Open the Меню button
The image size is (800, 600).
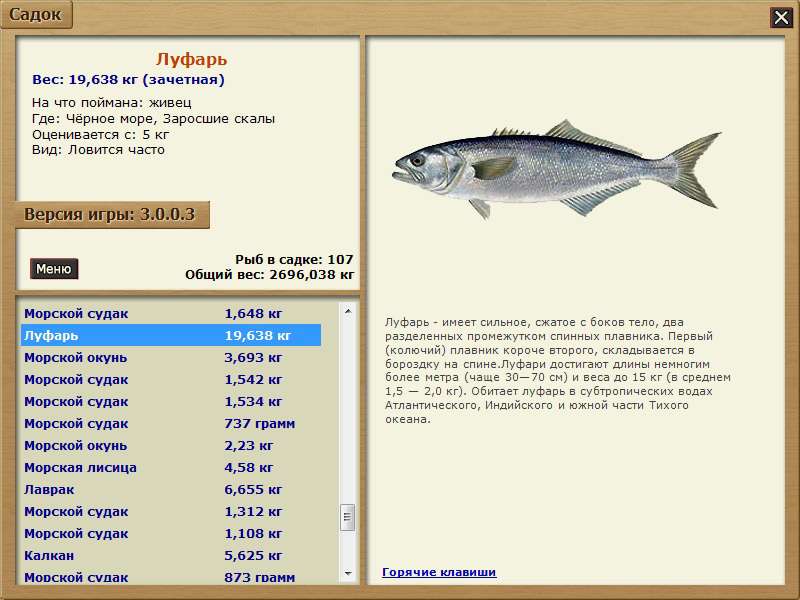coord(54,269)
